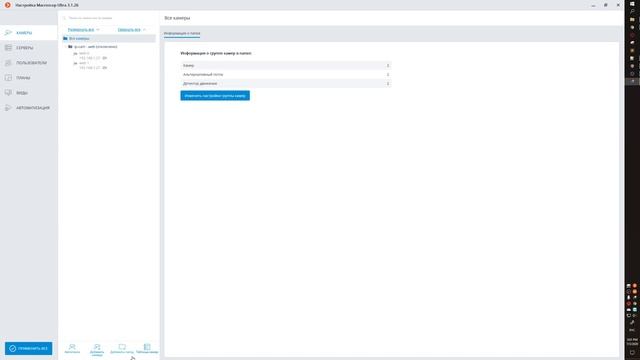640x360 pixels.
Task: Open the notification center in the taskbar
Action: pos(632,353)
